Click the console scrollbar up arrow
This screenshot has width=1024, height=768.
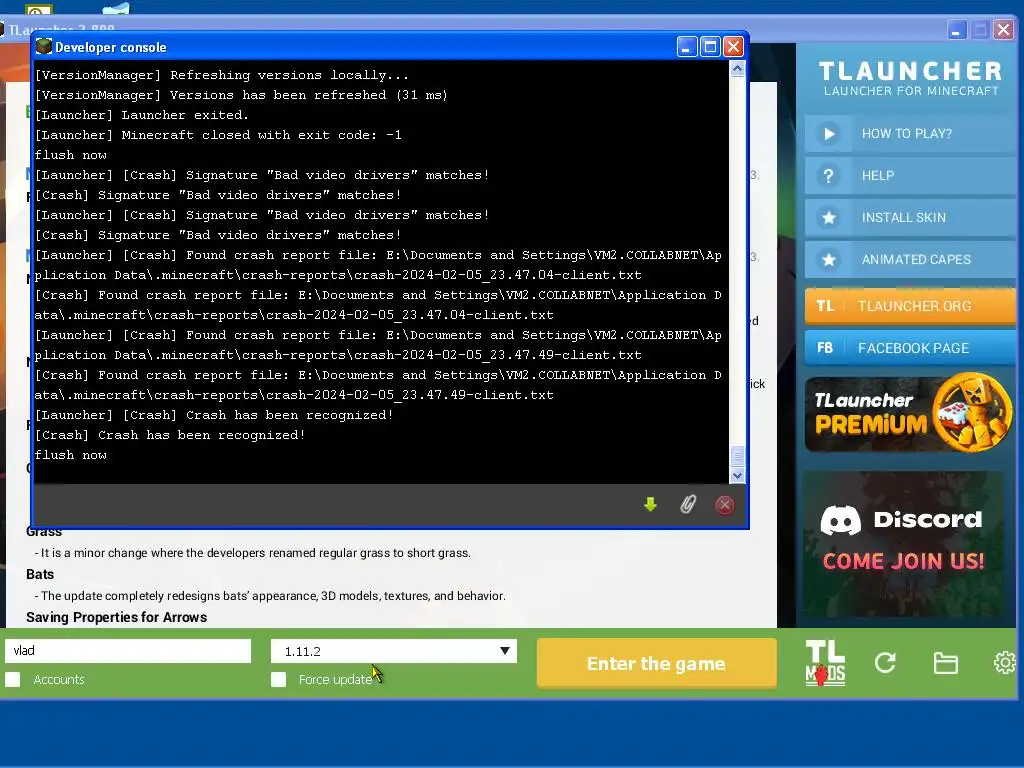click(738, 69)
